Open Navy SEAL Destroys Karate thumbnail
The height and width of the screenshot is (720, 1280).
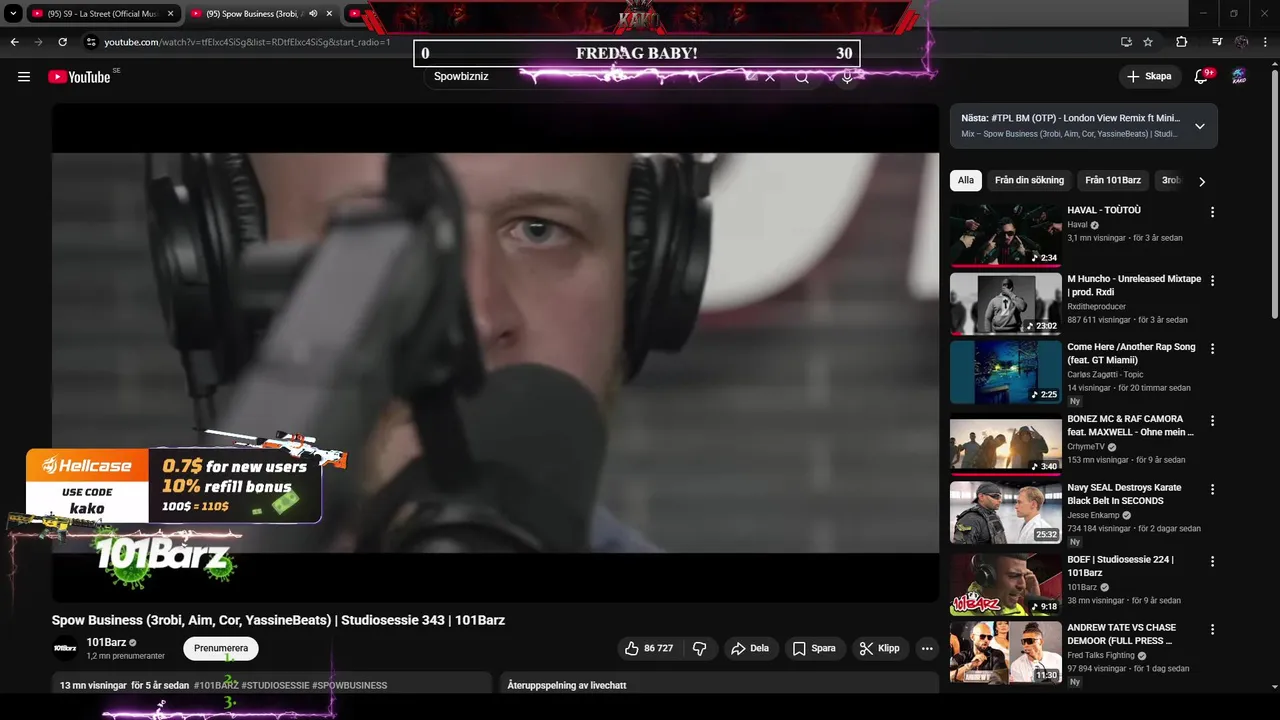pyautogui.click(x=1006, y=513)
